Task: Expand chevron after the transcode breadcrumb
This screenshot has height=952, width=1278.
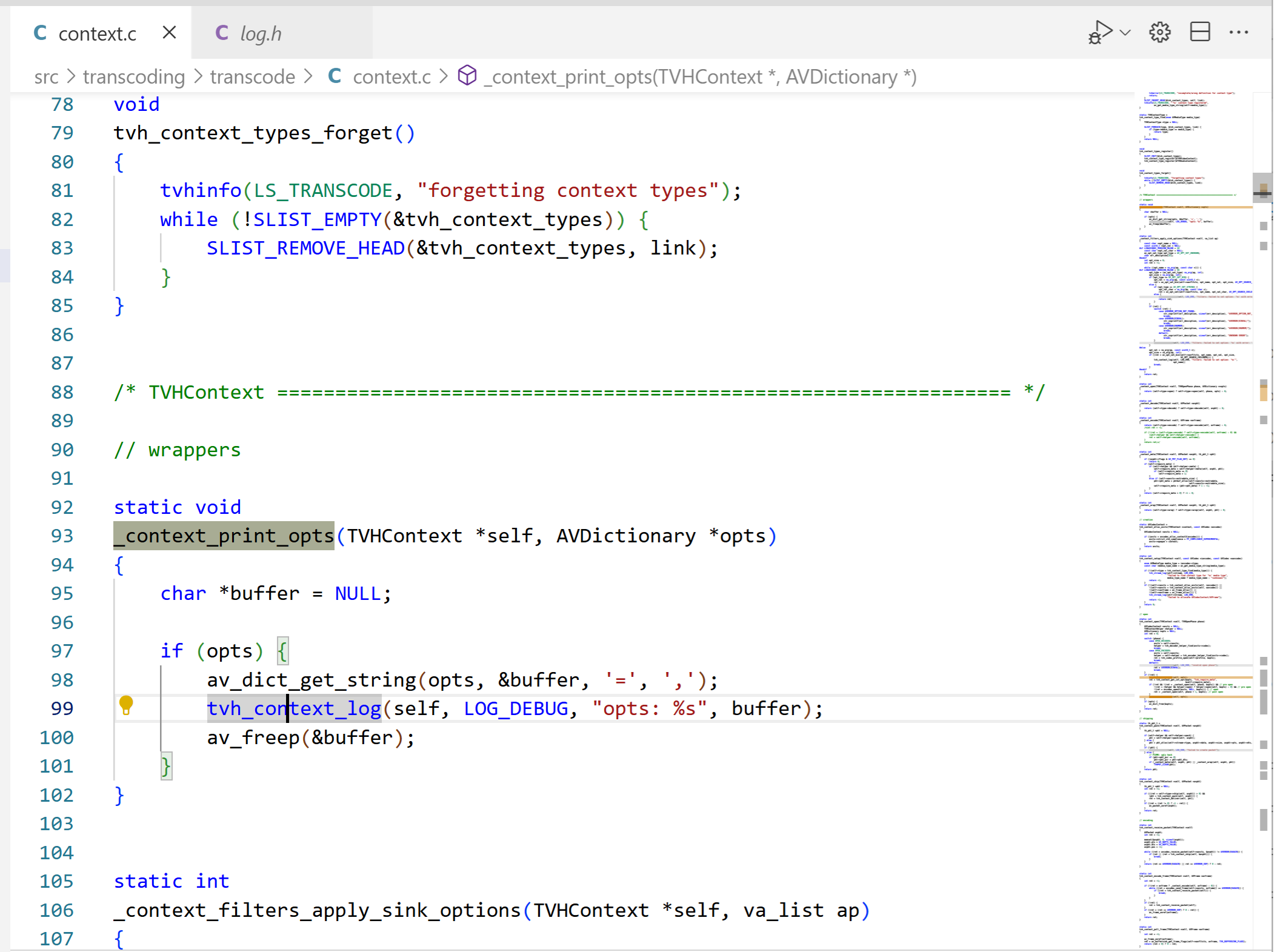Action: (x=309, y=76)
